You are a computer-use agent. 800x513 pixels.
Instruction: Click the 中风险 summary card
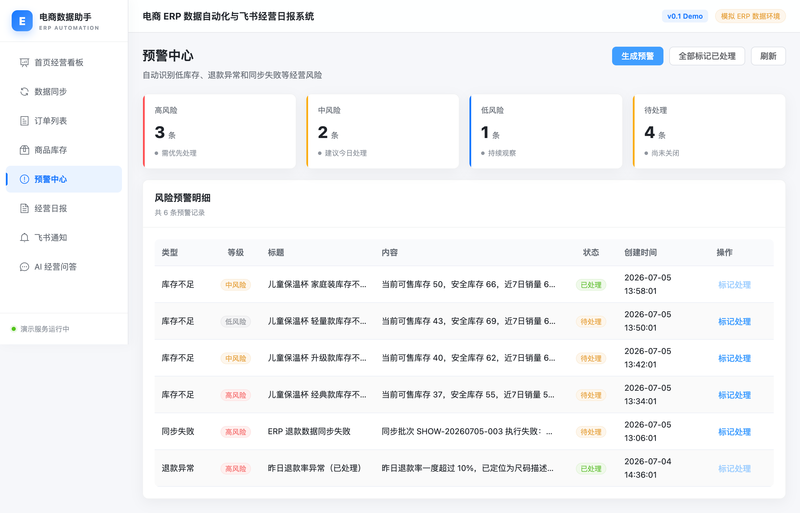tap(383, 131)
